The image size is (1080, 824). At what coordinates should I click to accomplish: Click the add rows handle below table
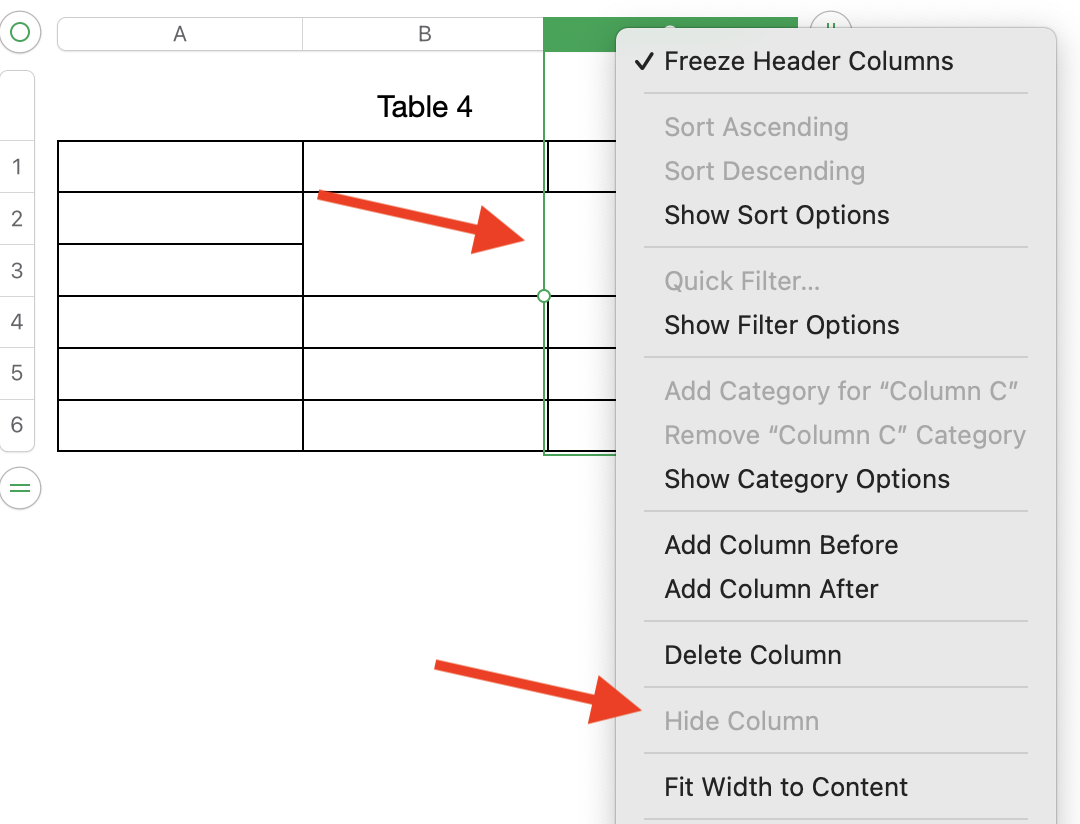pyautogui.click(x=20, y=489)
